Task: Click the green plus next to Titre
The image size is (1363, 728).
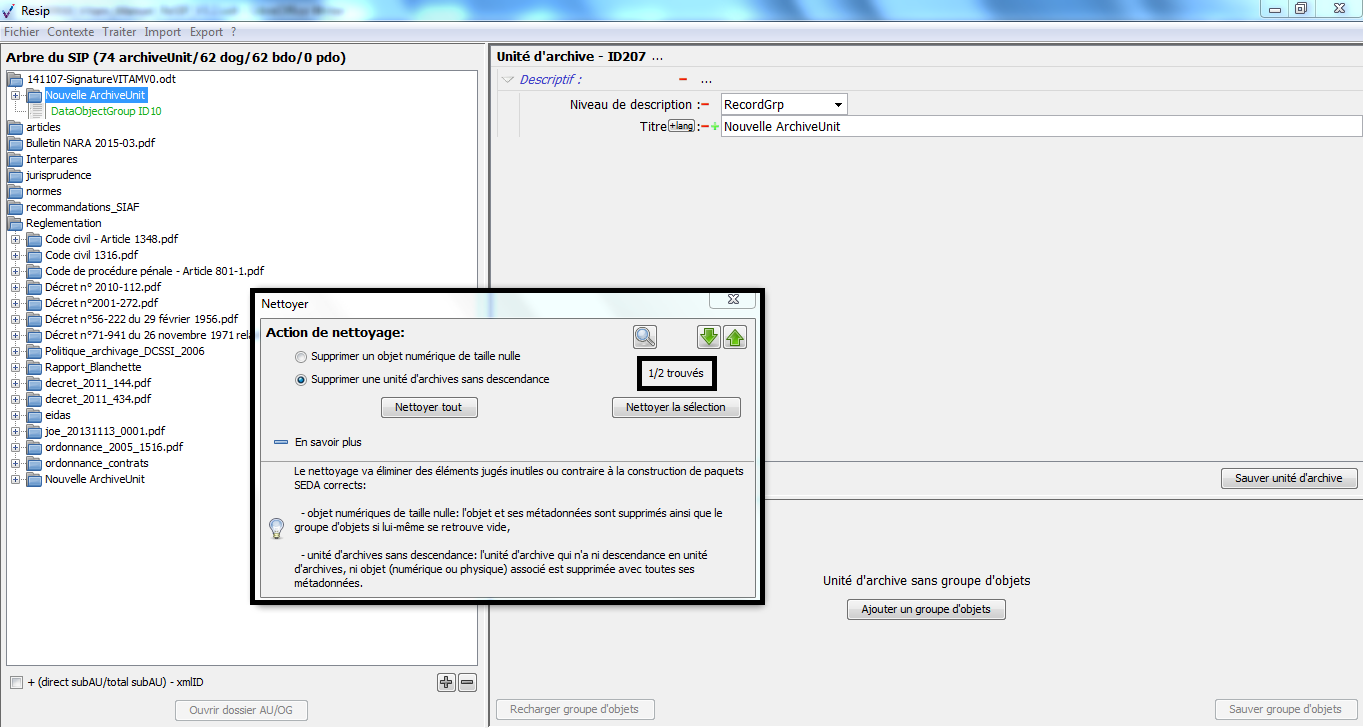Action: (x=715, y=127)
